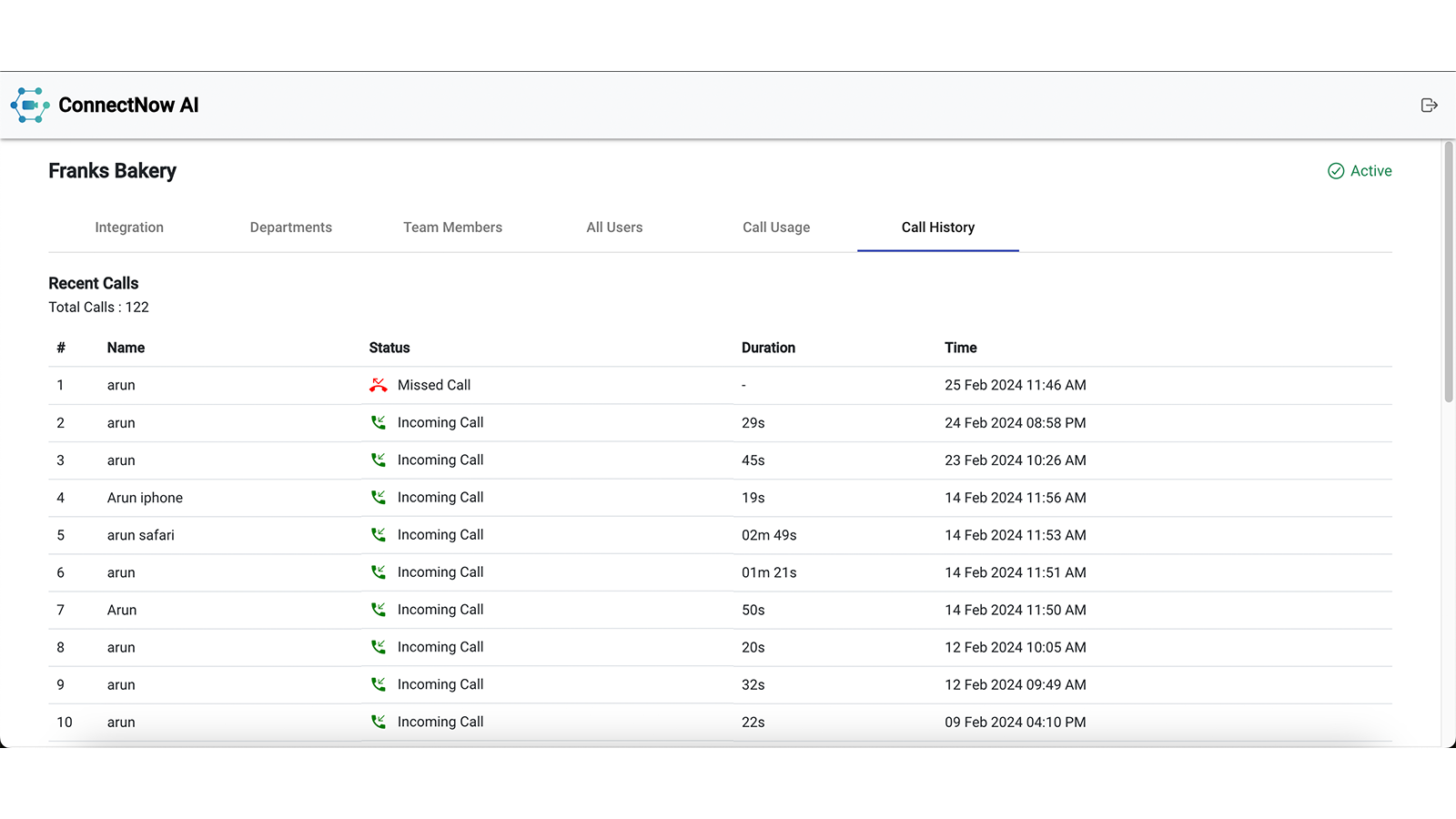
Task: Click the red missed call icon
Action: [x=379, y=385]
